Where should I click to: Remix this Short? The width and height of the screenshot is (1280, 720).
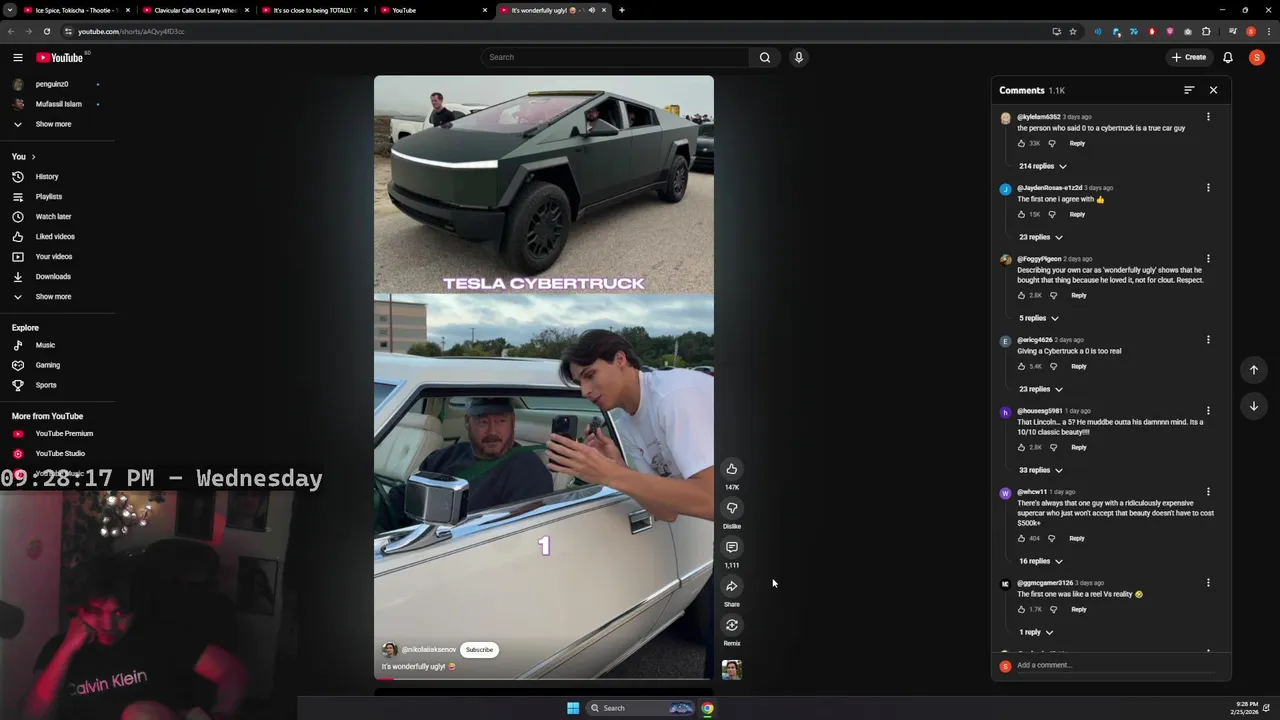pyautogui.click(x=732, y=625)
